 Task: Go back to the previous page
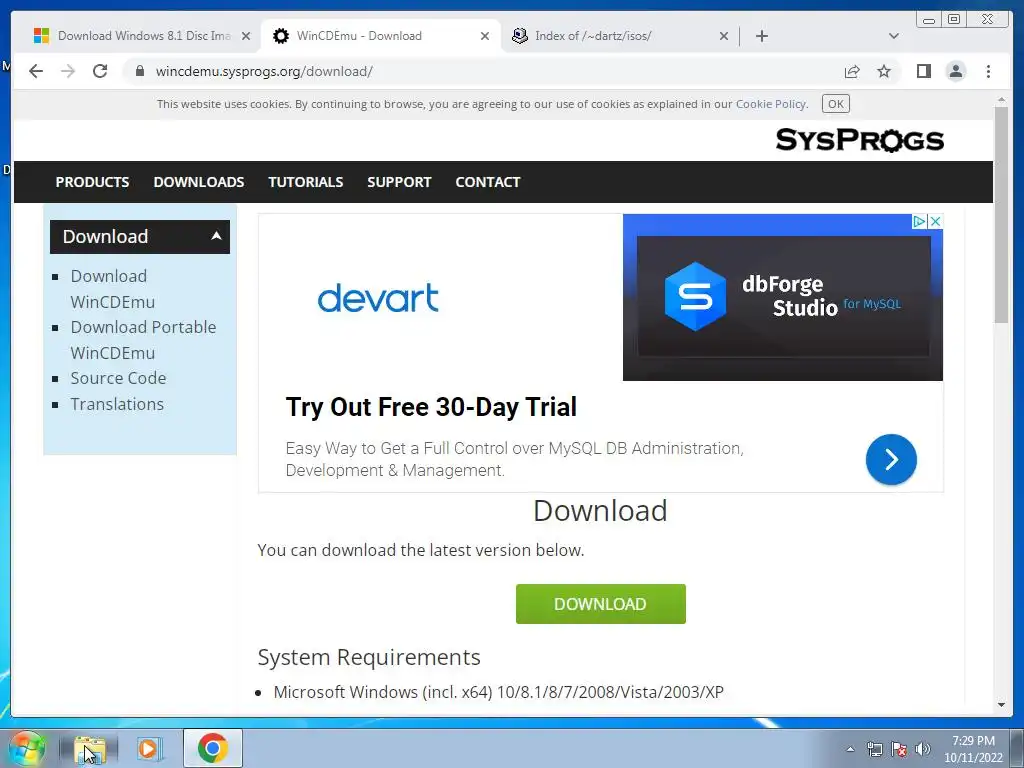click(x=36, y=71)
